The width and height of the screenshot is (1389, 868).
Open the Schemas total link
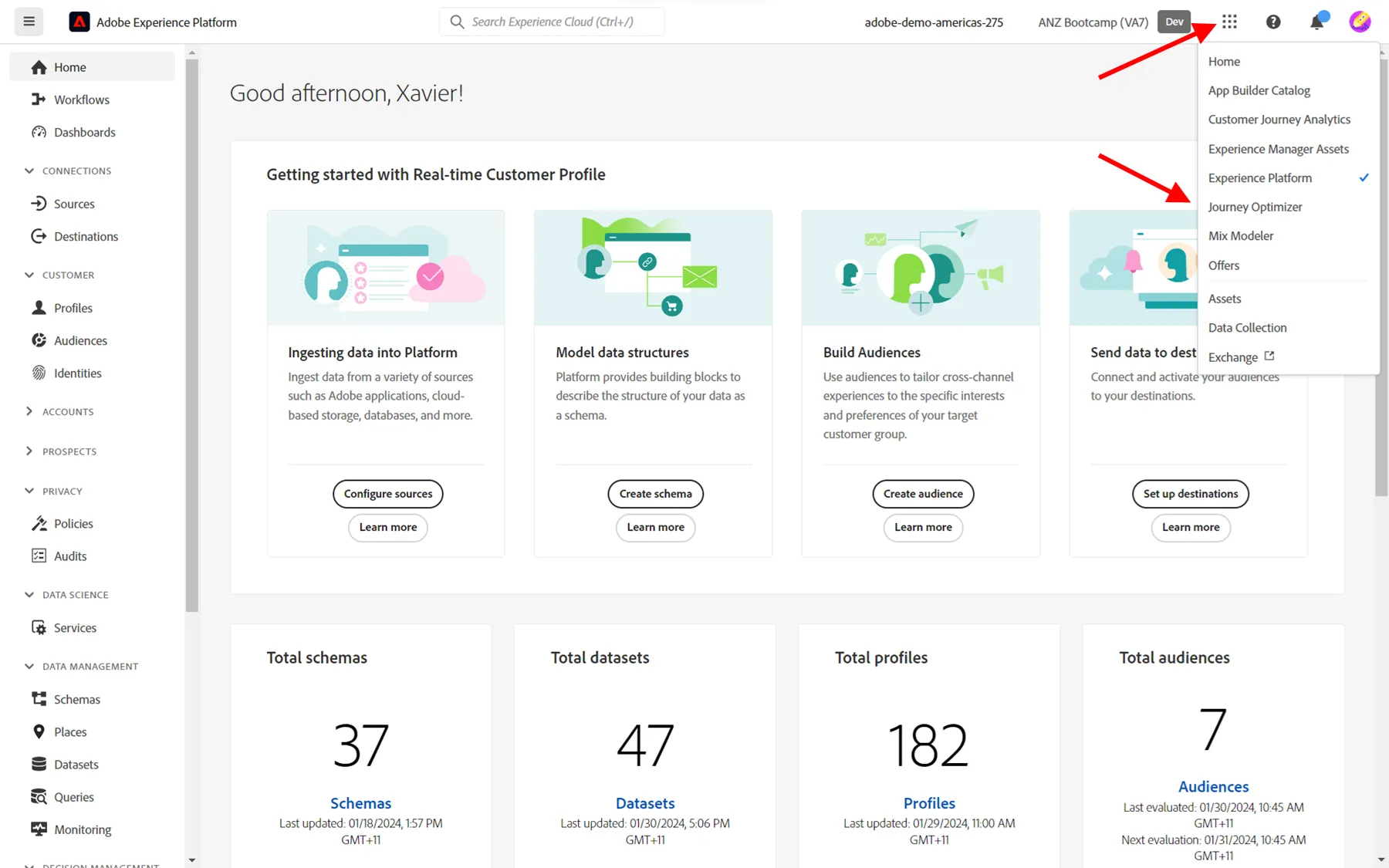pyautogui.click(x=360, y=803)
